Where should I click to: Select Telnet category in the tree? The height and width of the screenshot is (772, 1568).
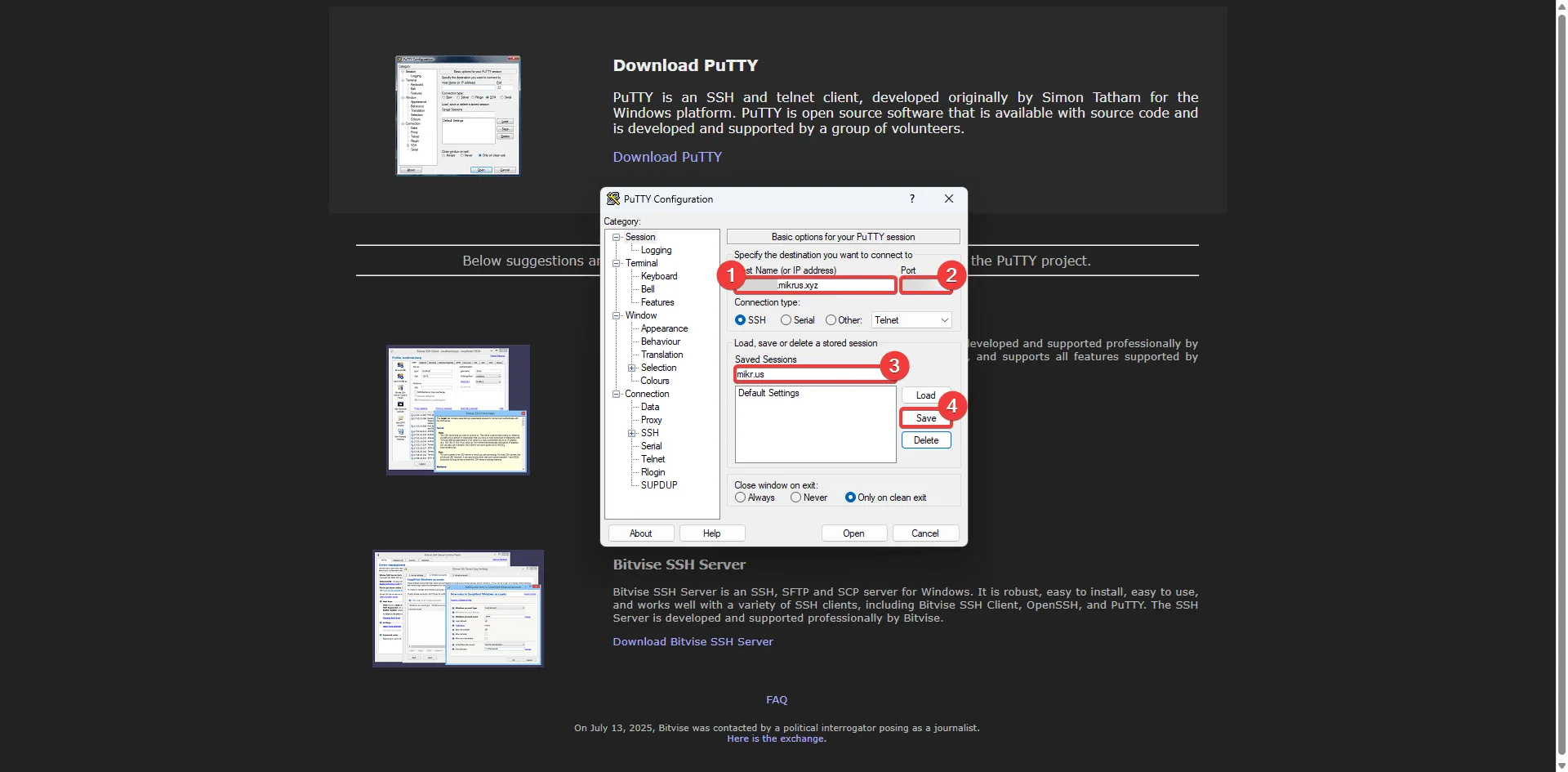[x=653, y=459]
